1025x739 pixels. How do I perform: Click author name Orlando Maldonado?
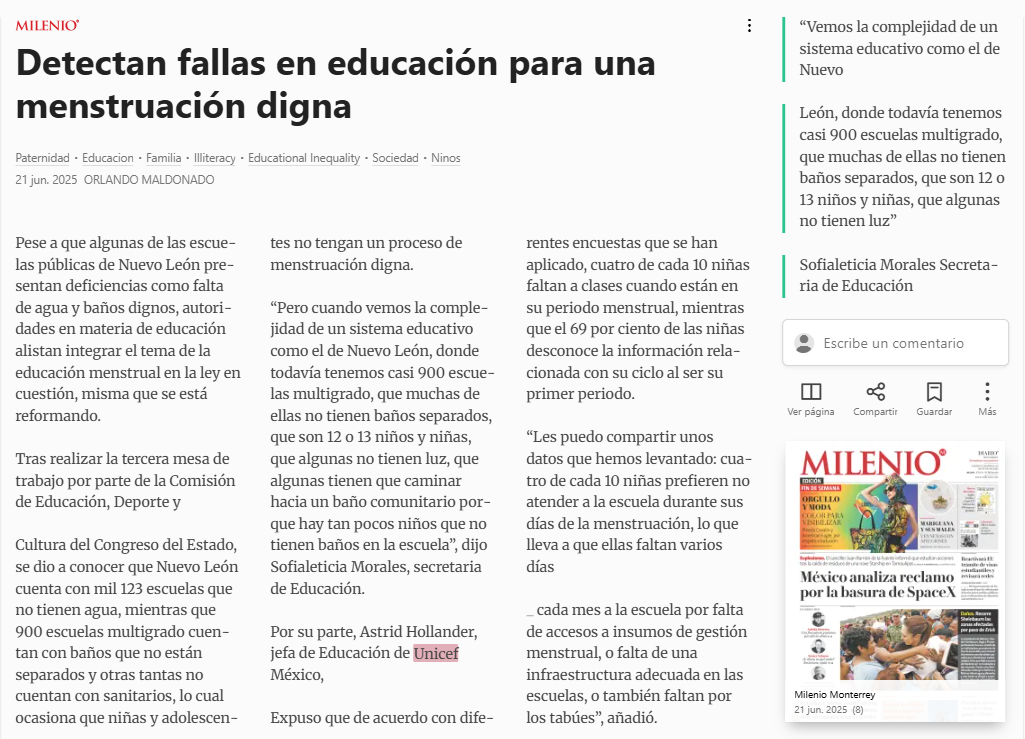pos(149,180)
